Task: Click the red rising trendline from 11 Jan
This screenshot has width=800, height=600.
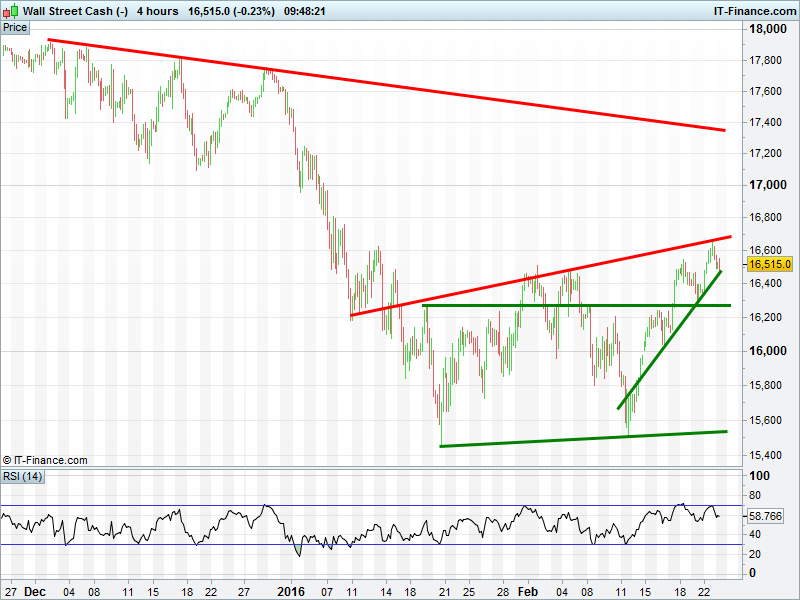Action: coord(541,276)
